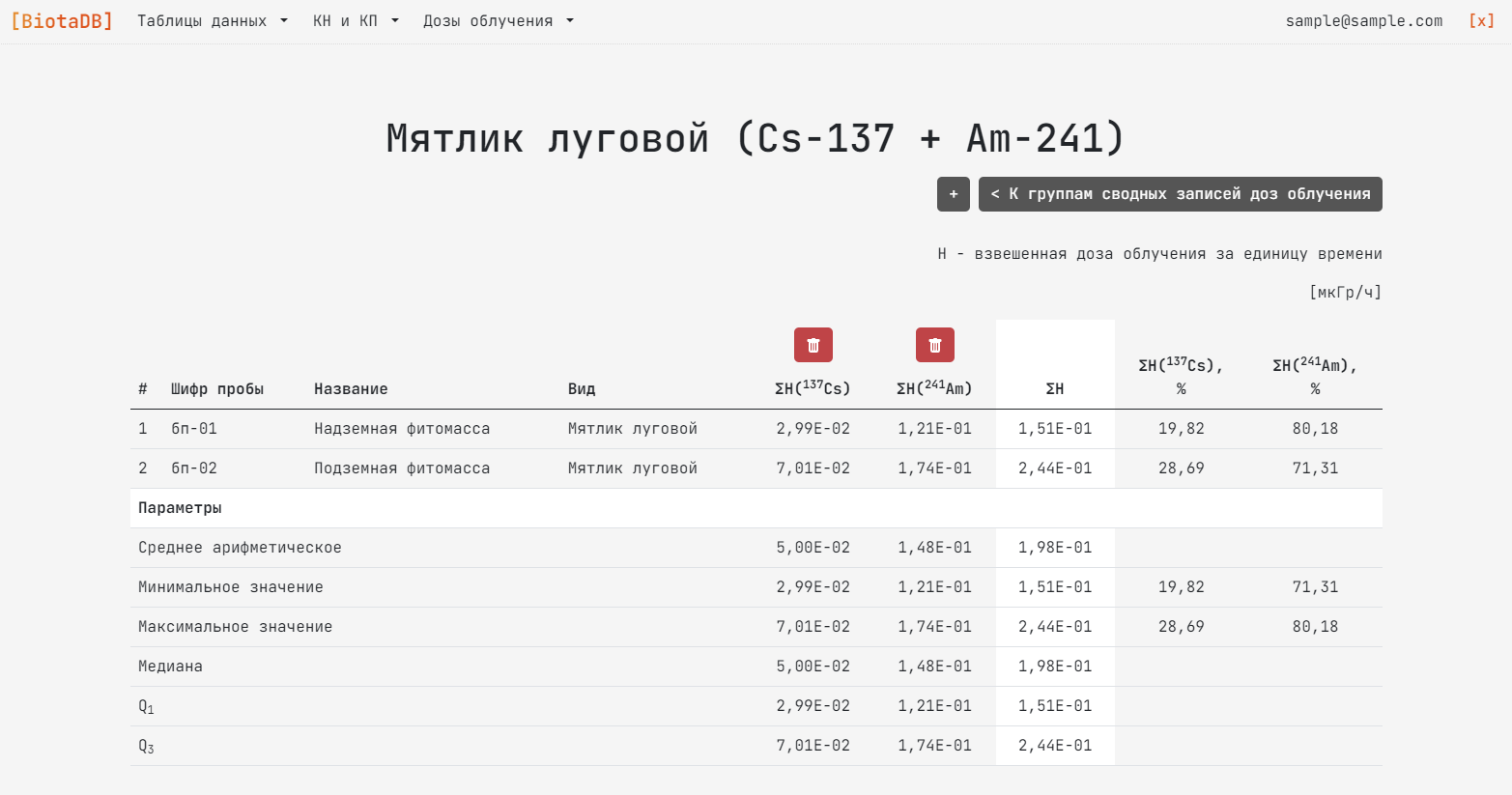Click the Надземная фитомасса name cell
This screenshot has width=1512, height=795.
(401, 429)
